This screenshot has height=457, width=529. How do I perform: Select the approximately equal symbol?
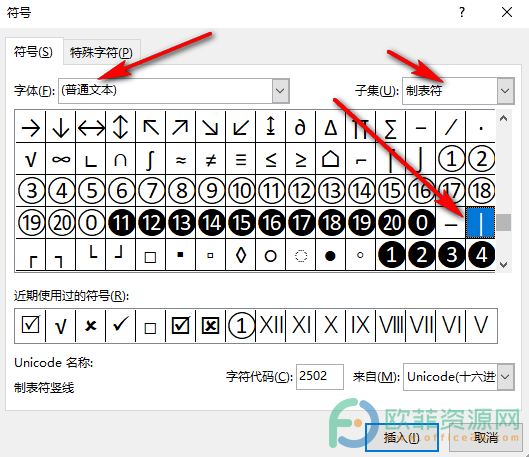pos(181,159)
